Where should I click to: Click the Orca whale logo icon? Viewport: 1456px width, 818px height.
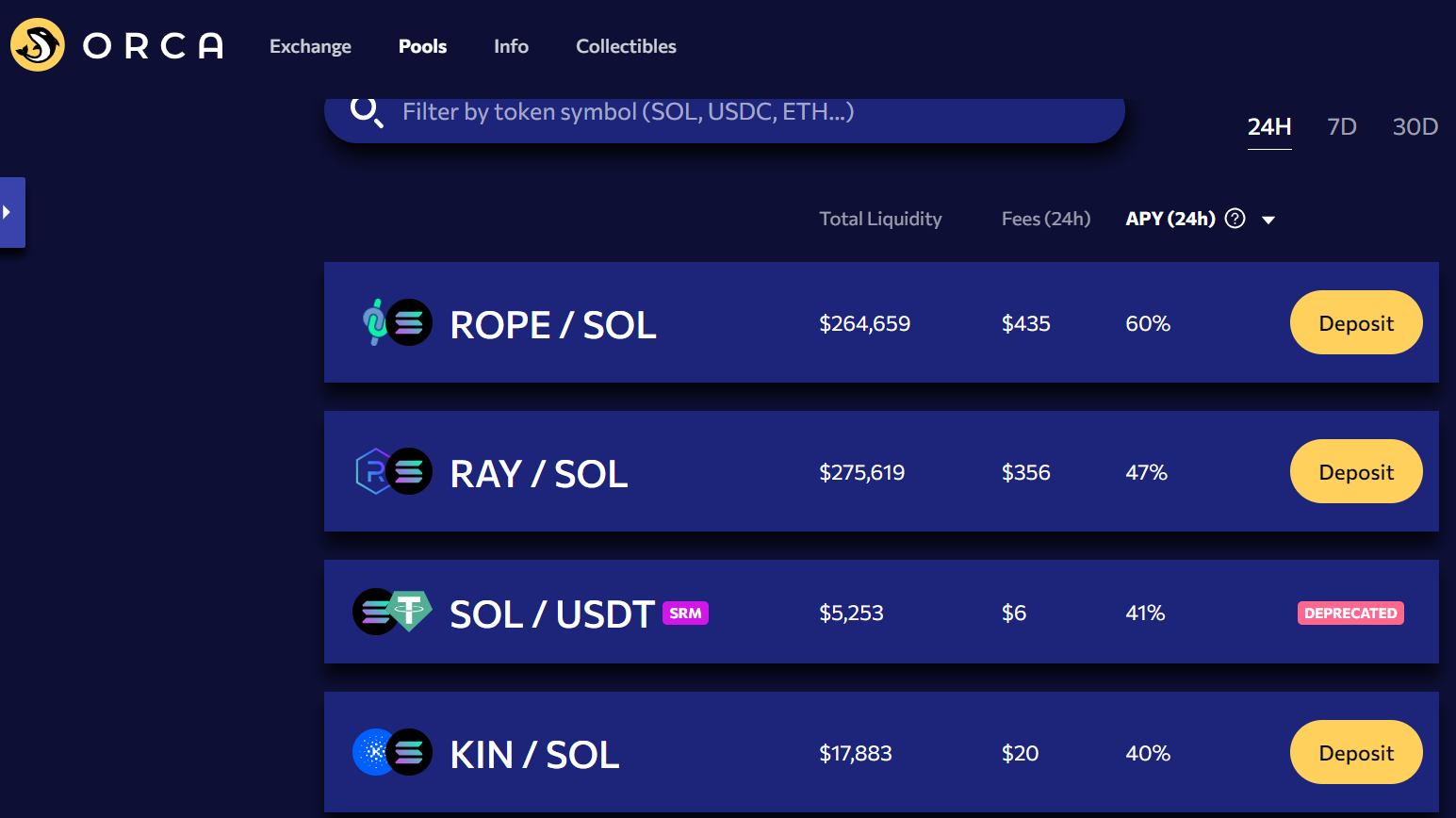click(38, 44)
